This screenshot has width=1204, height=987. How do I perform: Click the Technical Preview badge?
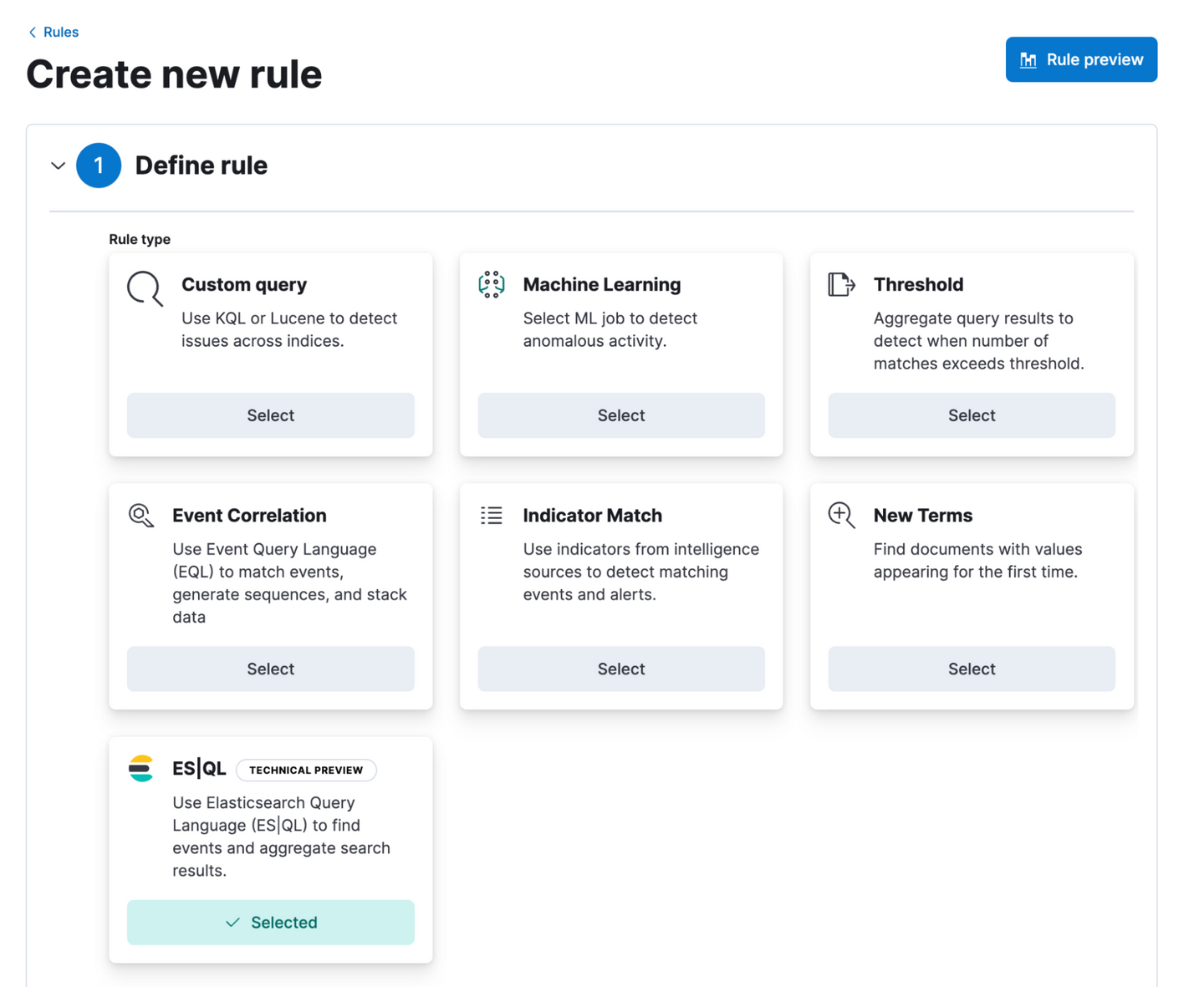click(306, 770)
